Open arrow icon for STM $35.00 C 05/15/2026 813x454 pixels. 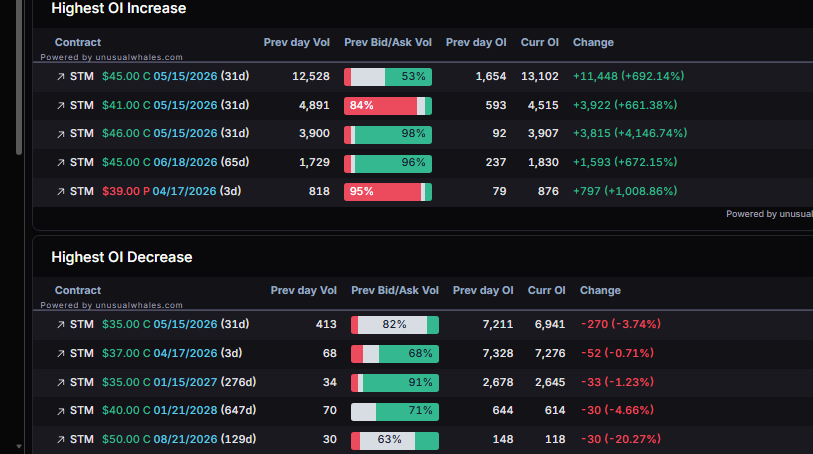click(x=61, y=325)
